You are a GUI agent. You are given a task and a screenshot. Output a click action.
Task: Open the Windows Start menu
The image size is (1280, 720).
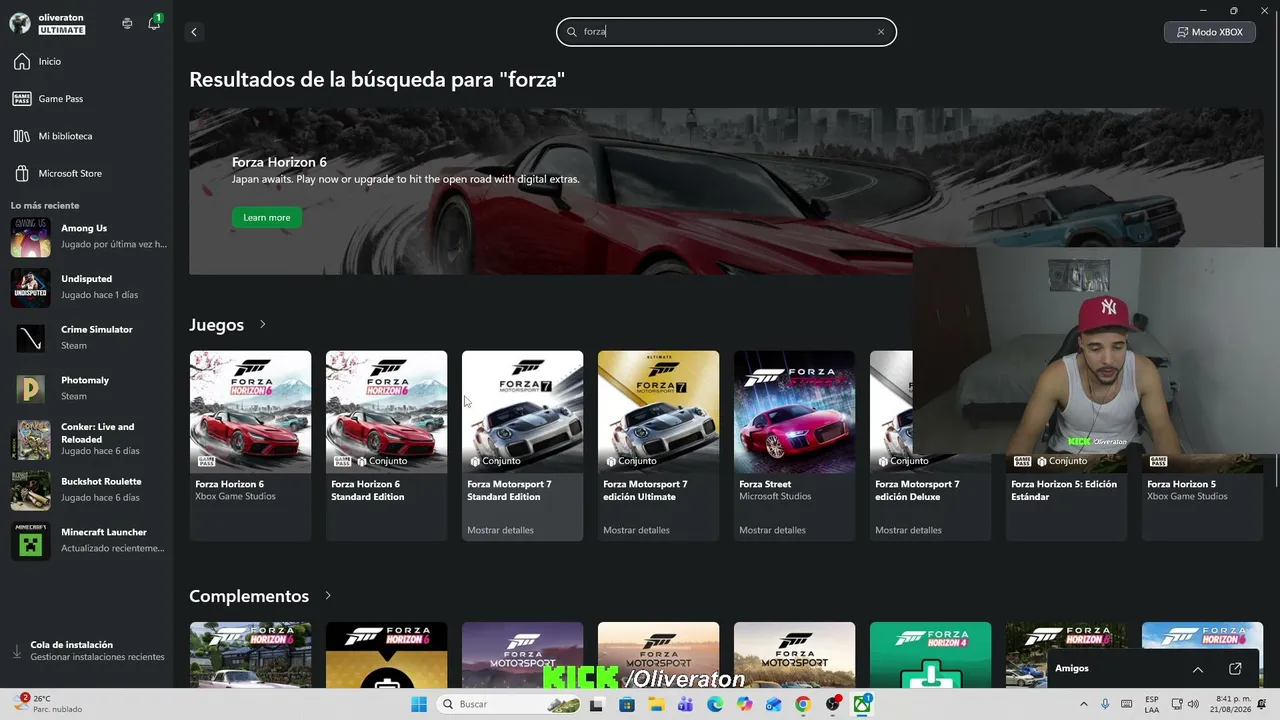tap(419, 704)
